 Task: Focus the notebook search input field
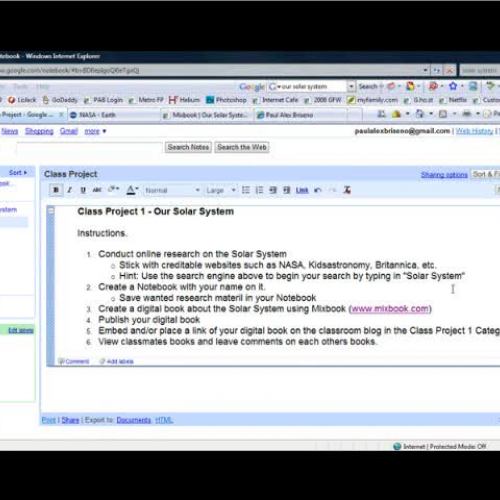coord(89,147)
